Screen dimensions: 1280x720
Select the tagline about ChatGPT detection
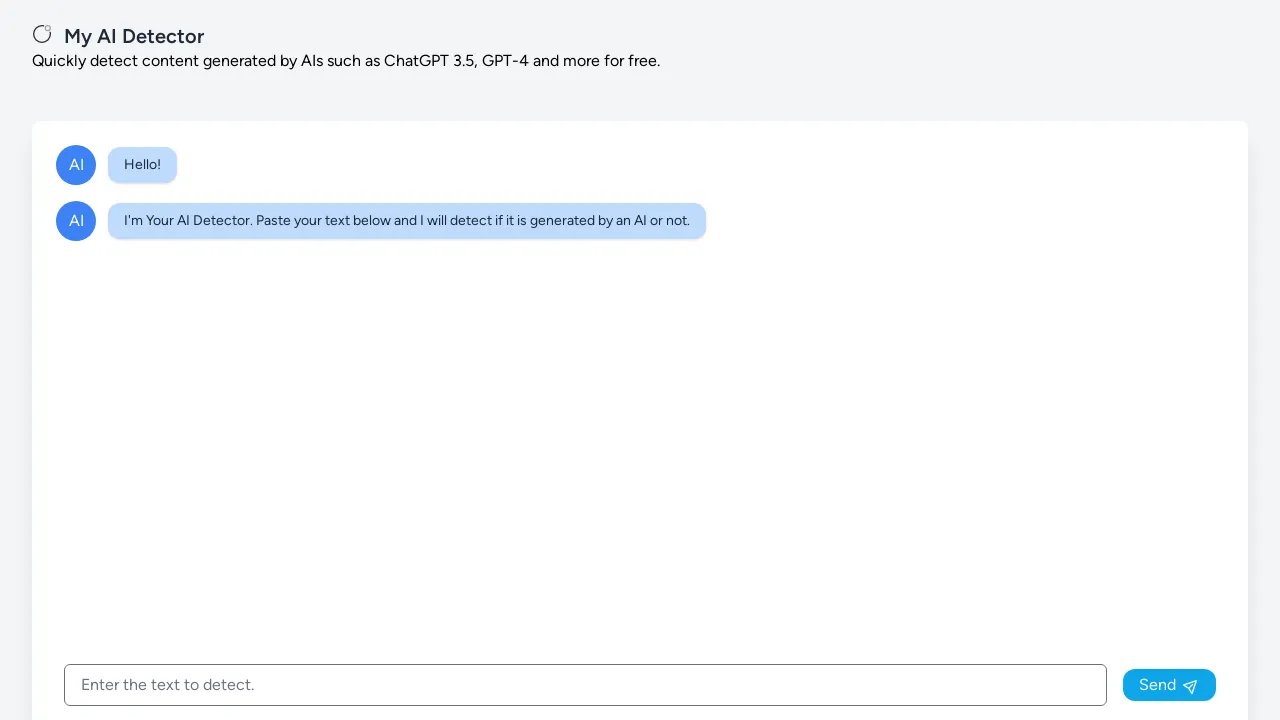click(346, 61)
